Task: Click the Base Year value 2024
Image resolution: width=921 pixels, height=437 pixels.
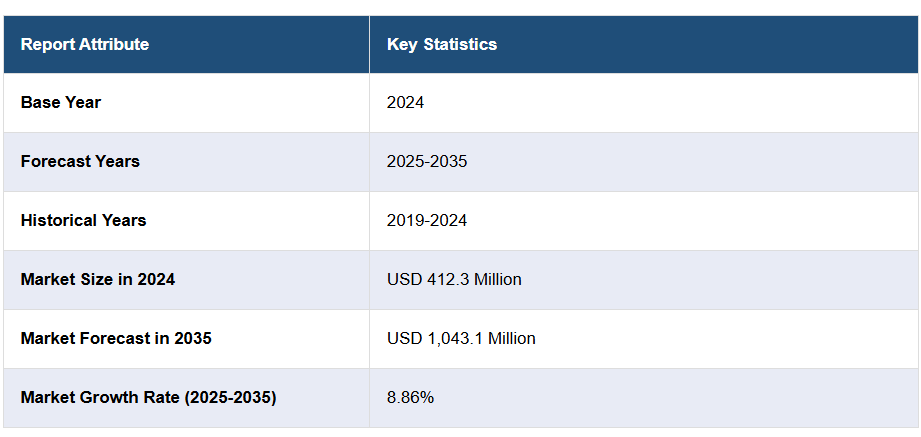Action: pos(405,102)
